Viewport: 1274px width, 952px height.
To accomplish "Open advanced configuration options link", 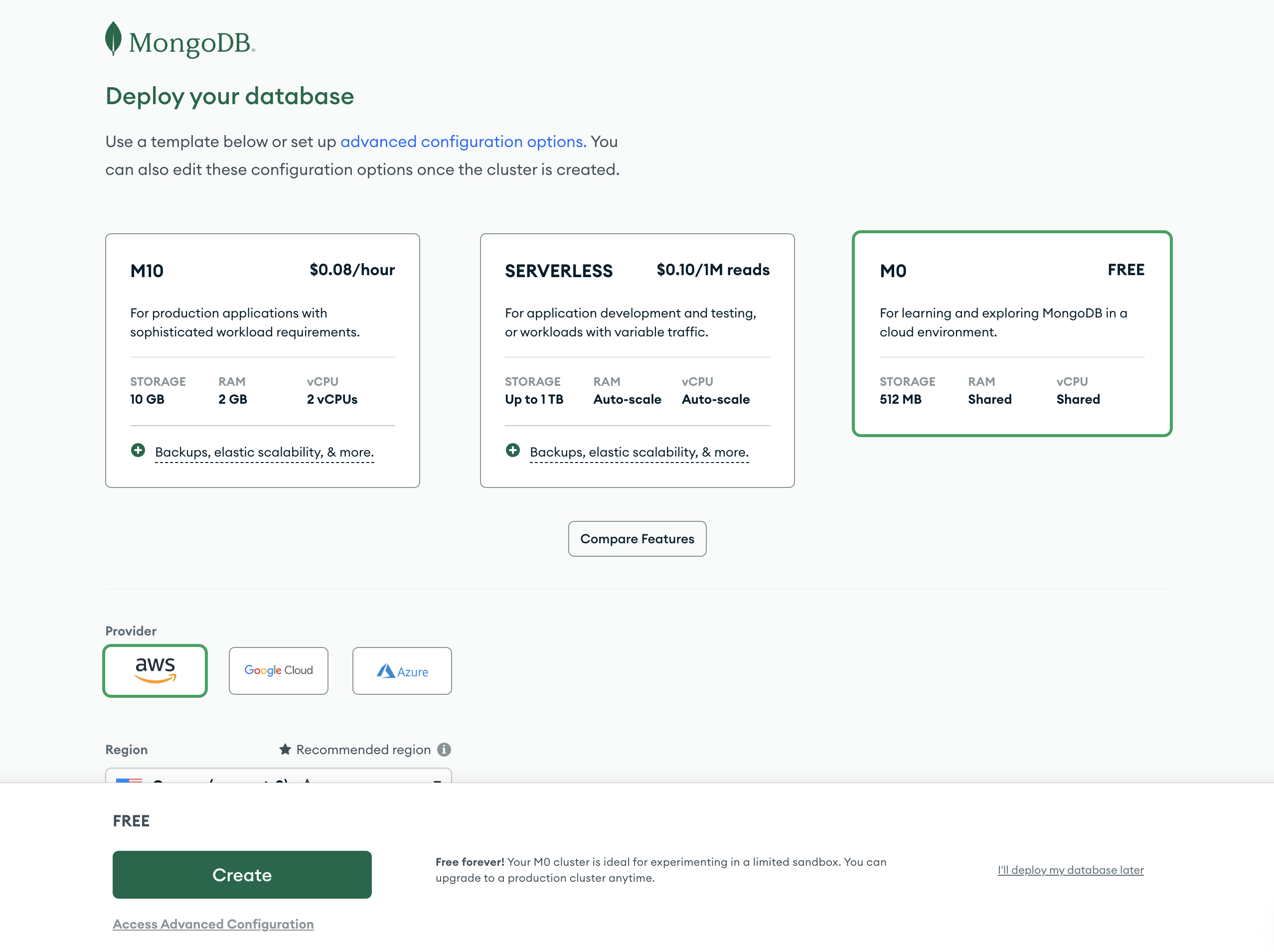I will [461, 141].
